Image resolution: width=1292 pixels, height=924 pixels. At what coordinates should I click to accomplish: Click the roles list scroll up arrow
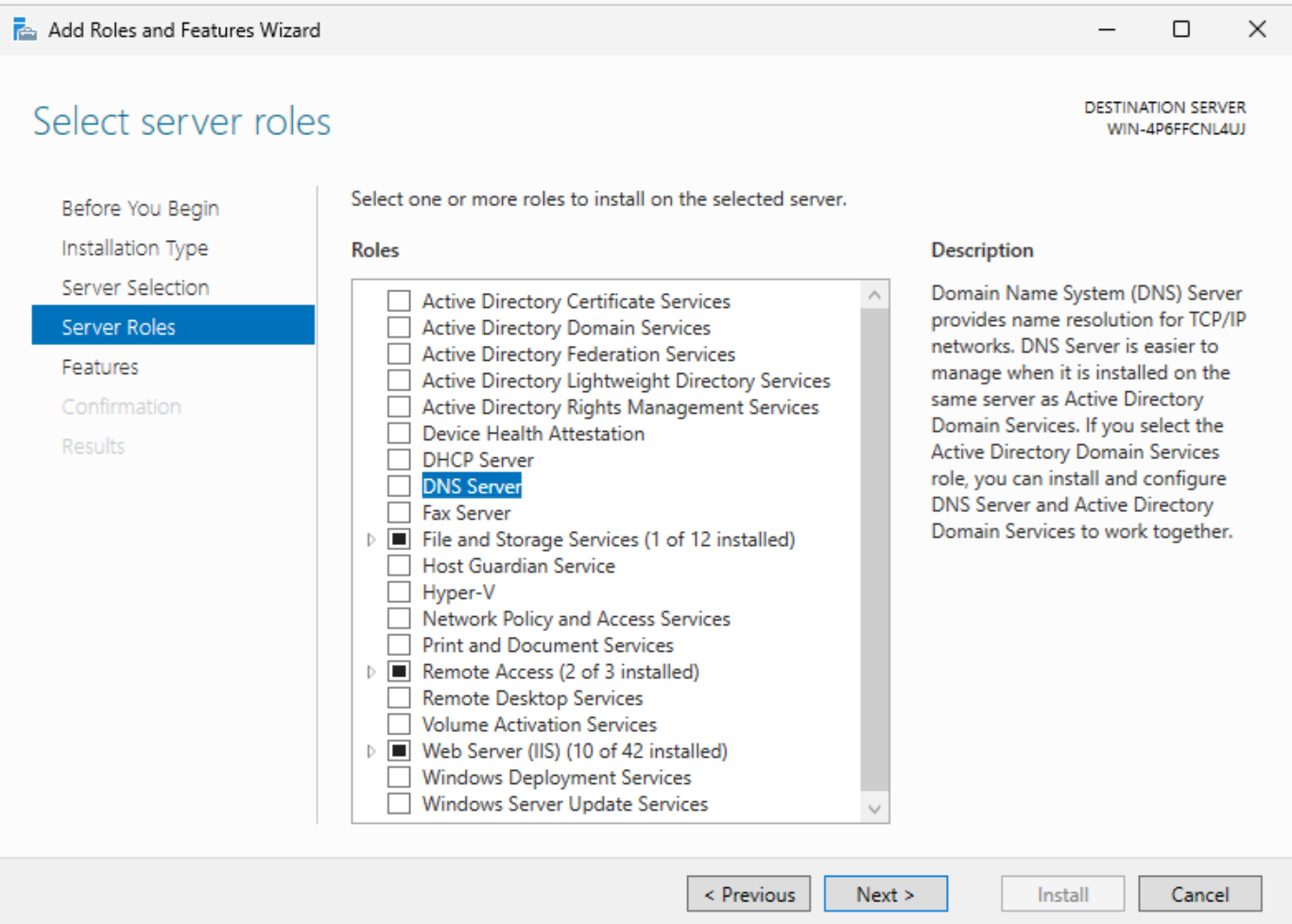[874, 295]
